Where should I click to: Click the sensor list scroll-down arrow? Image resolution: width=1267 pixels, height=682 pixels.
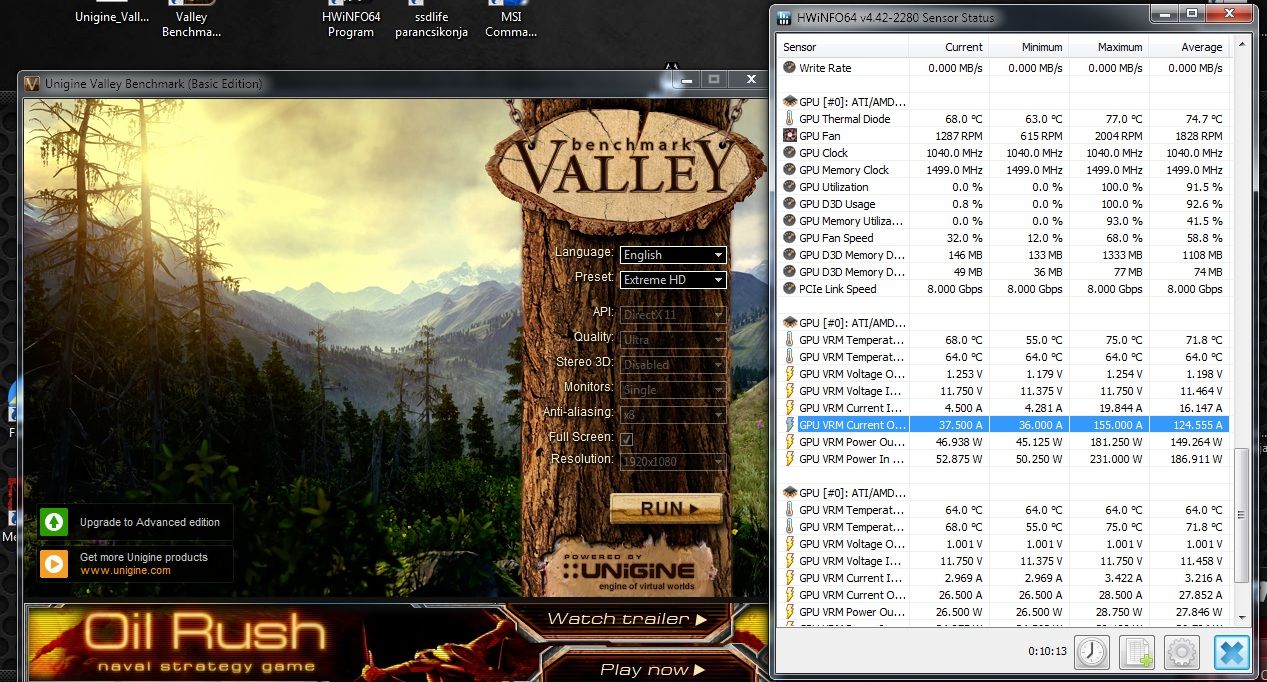[x=1241, y=619]
